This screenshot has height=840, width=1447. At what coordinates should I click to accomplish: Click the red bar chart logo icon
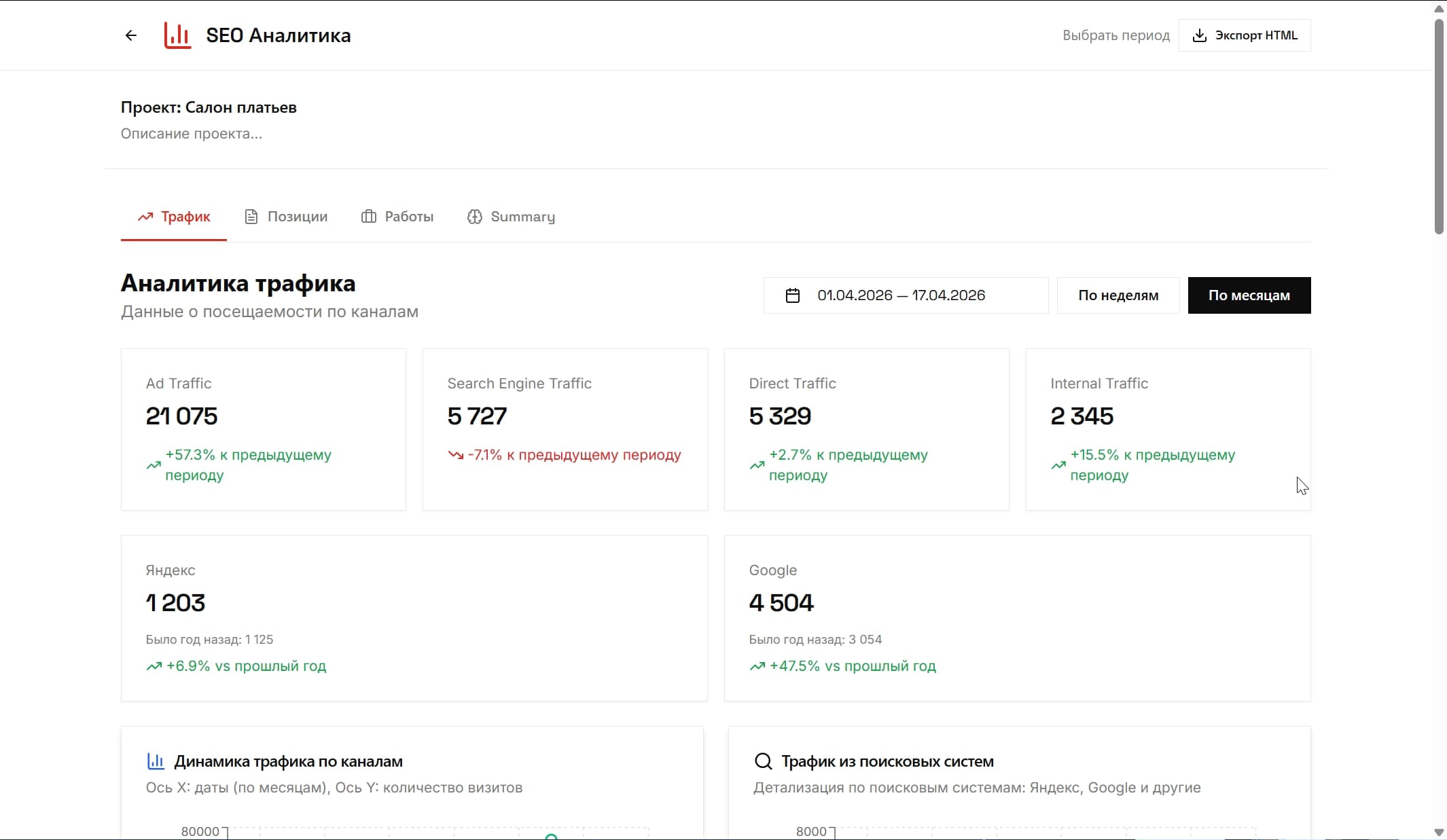point(177,35)
